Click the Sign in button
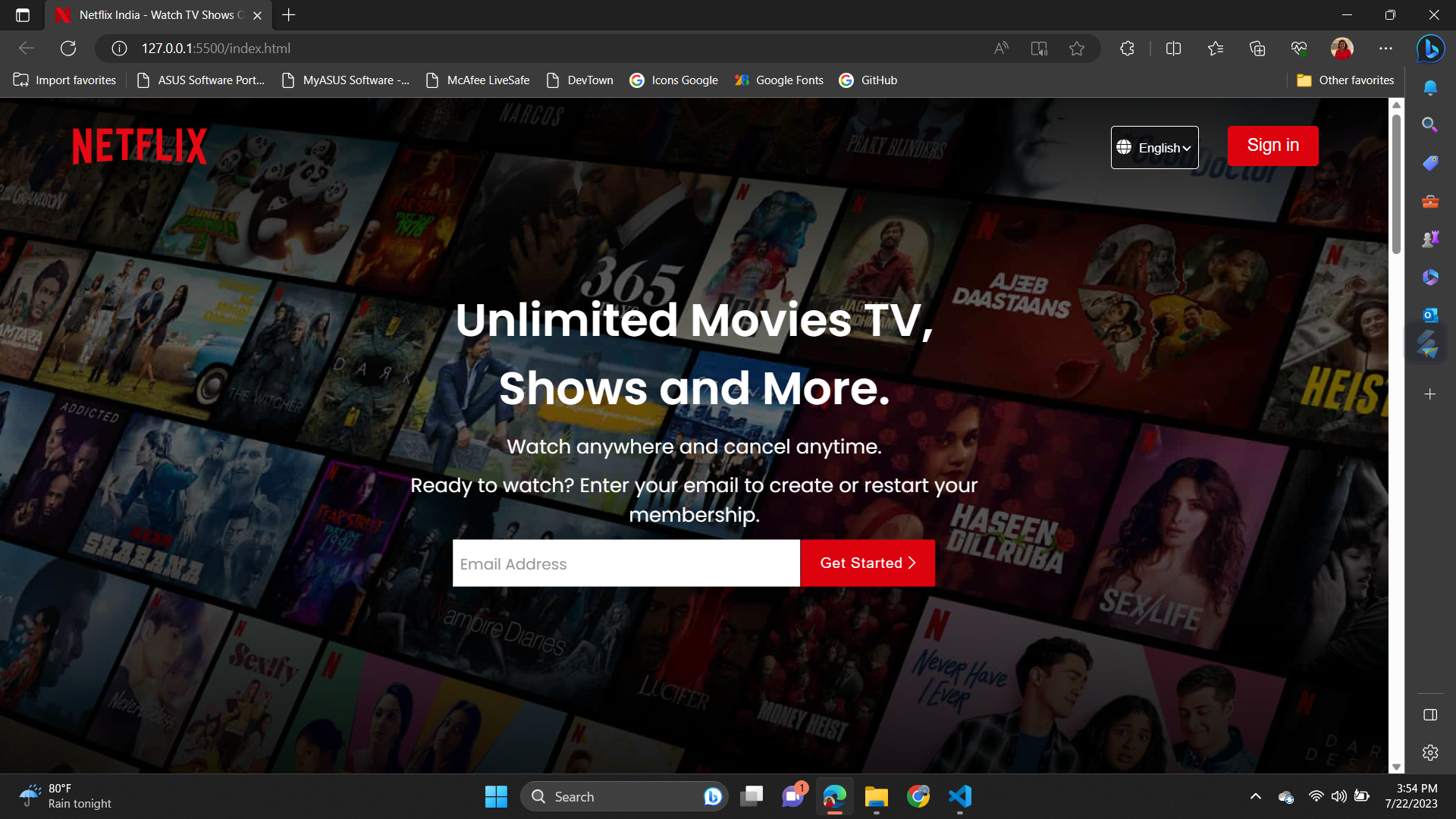The height and width of the screenshot is (819, 1456). (x=1272, y=146)
